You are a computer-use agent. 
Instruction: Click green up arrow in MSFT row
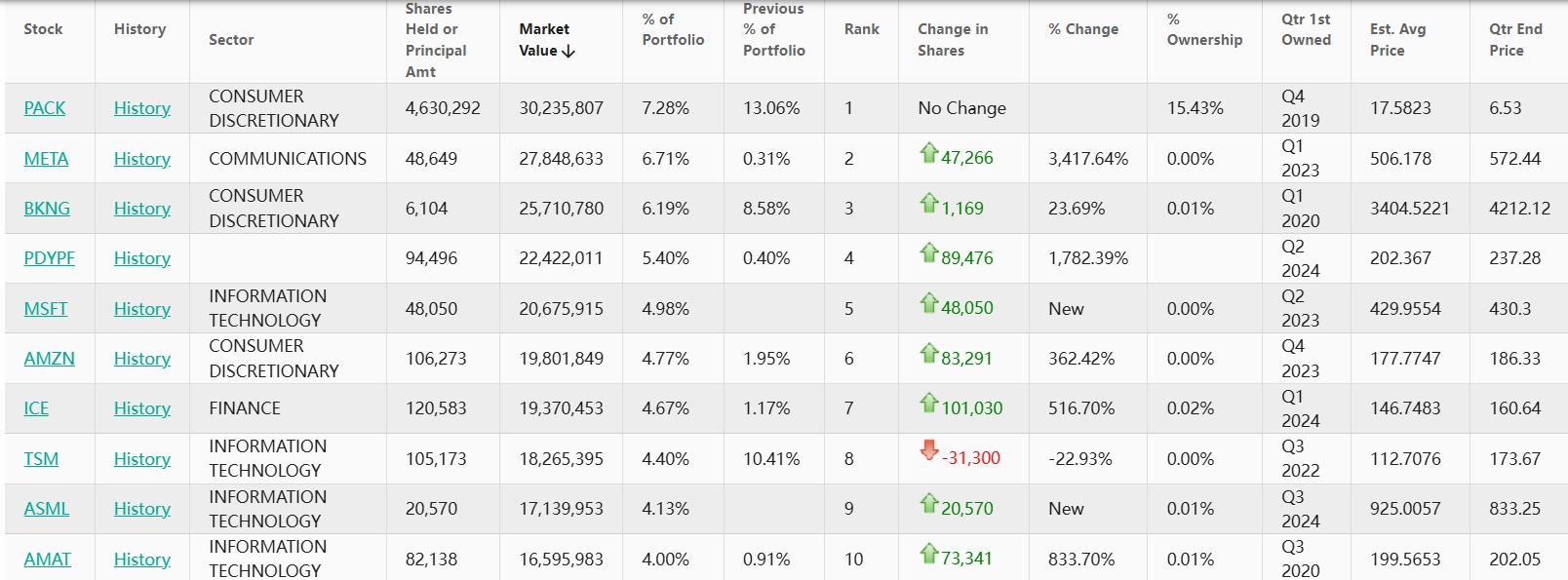928,303
